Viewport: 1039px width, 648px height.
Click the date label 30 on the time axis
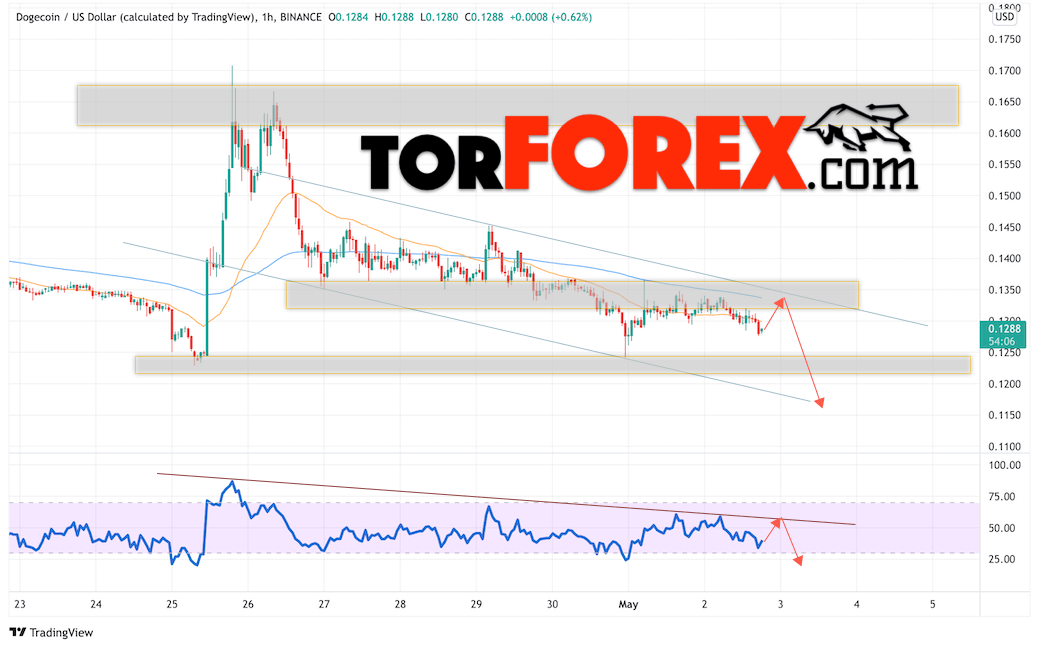coord(553,604)
